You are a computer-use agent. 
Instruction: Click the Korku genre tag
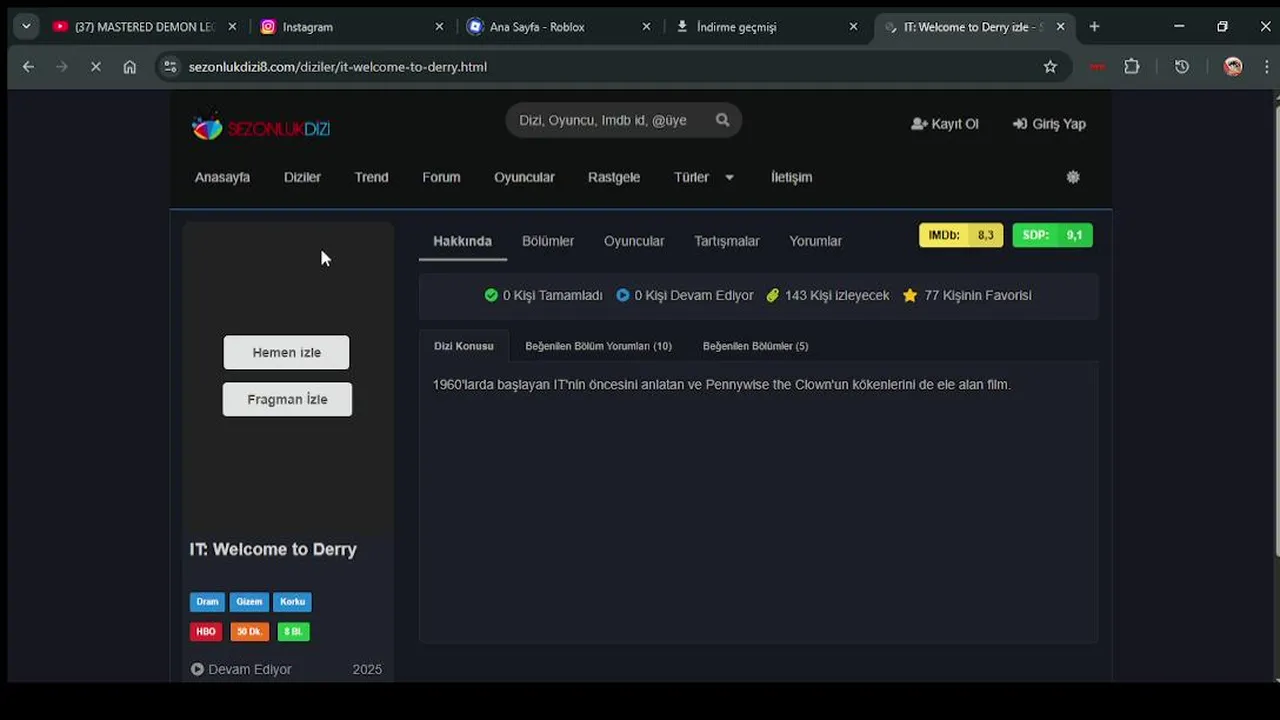[293, 602]
